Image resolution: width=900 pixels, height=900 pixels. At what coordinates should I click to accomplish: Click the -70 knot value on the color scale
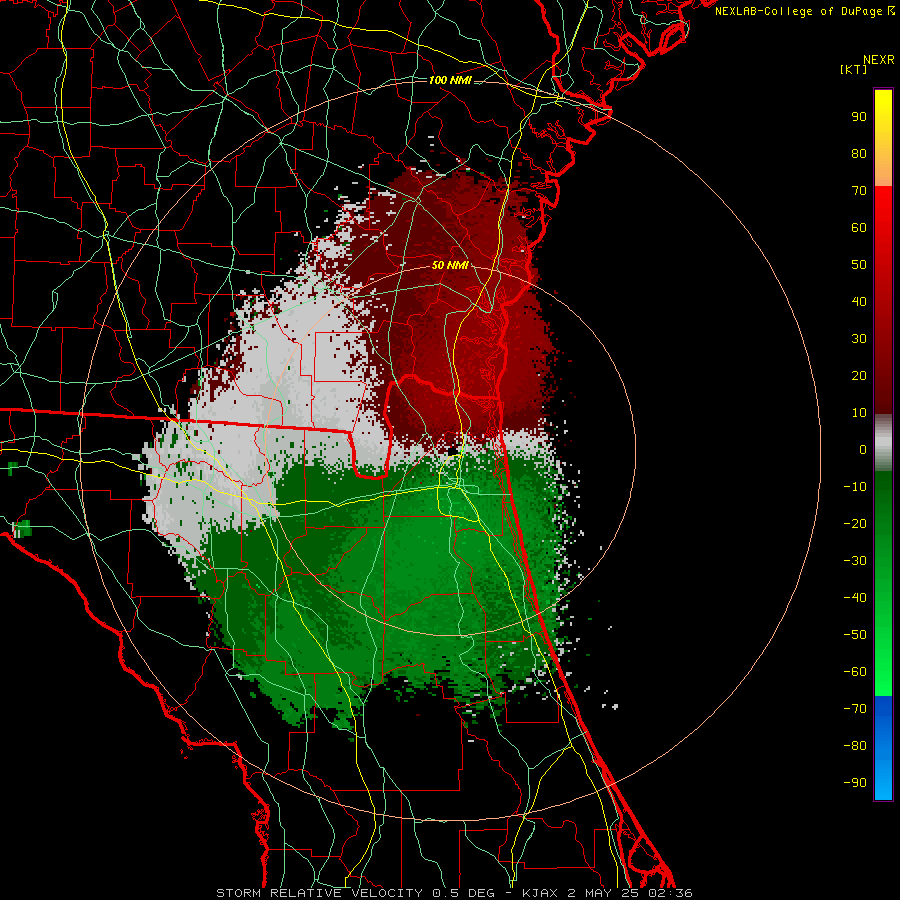[855, 709]
